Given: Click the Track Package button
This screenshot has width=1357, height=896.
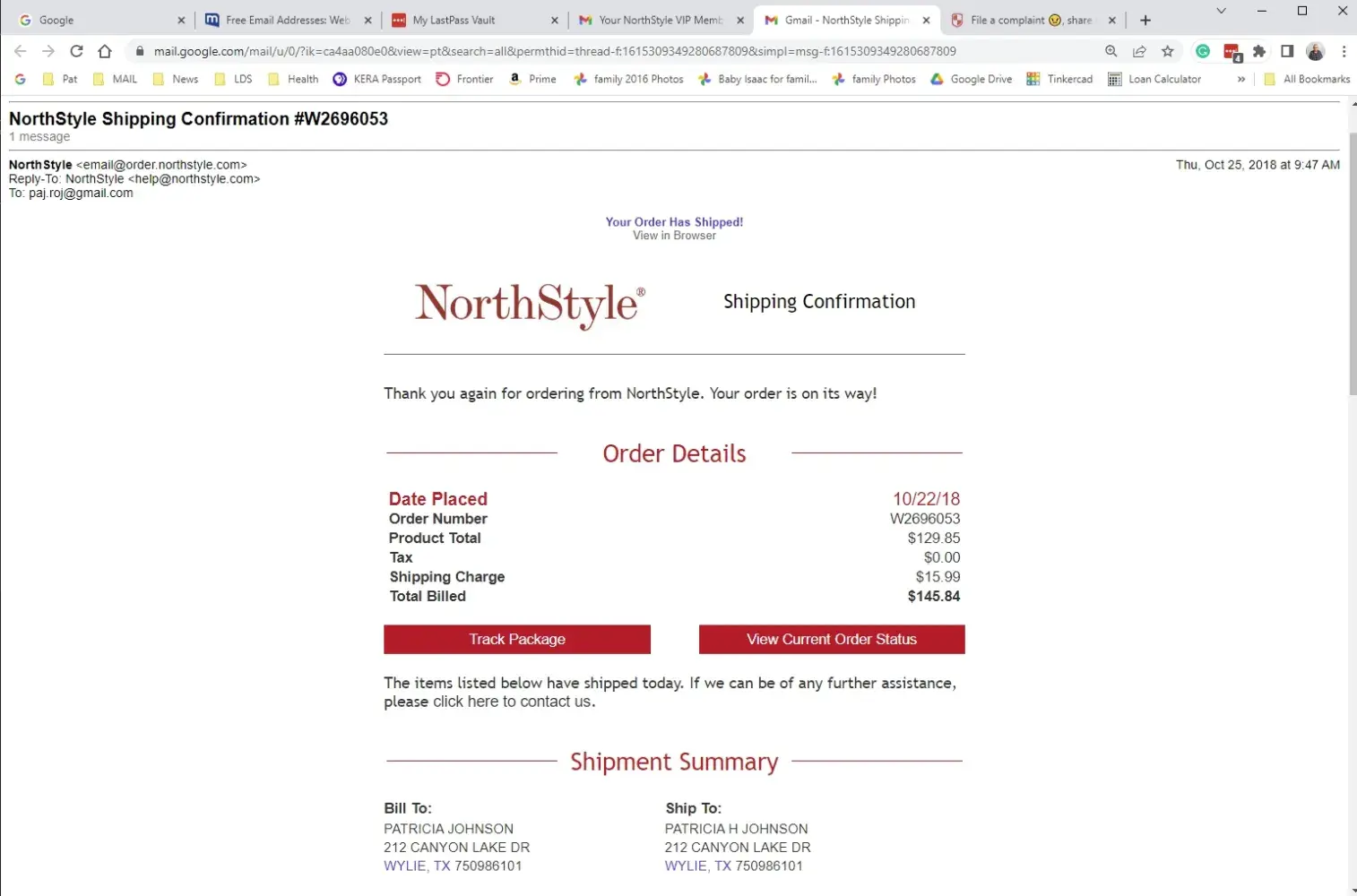Looking at the screenshot, I should (x=517, y=639).
